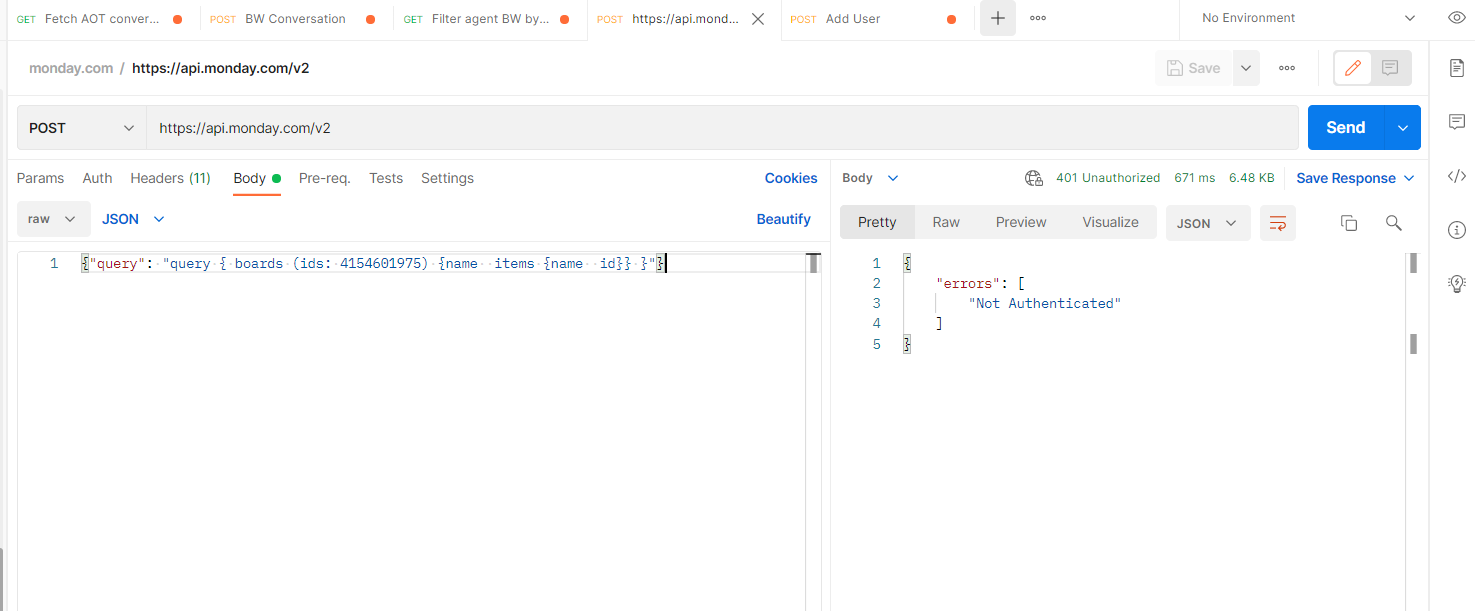Click the 6.48 KB response size

pos(1252,178)
